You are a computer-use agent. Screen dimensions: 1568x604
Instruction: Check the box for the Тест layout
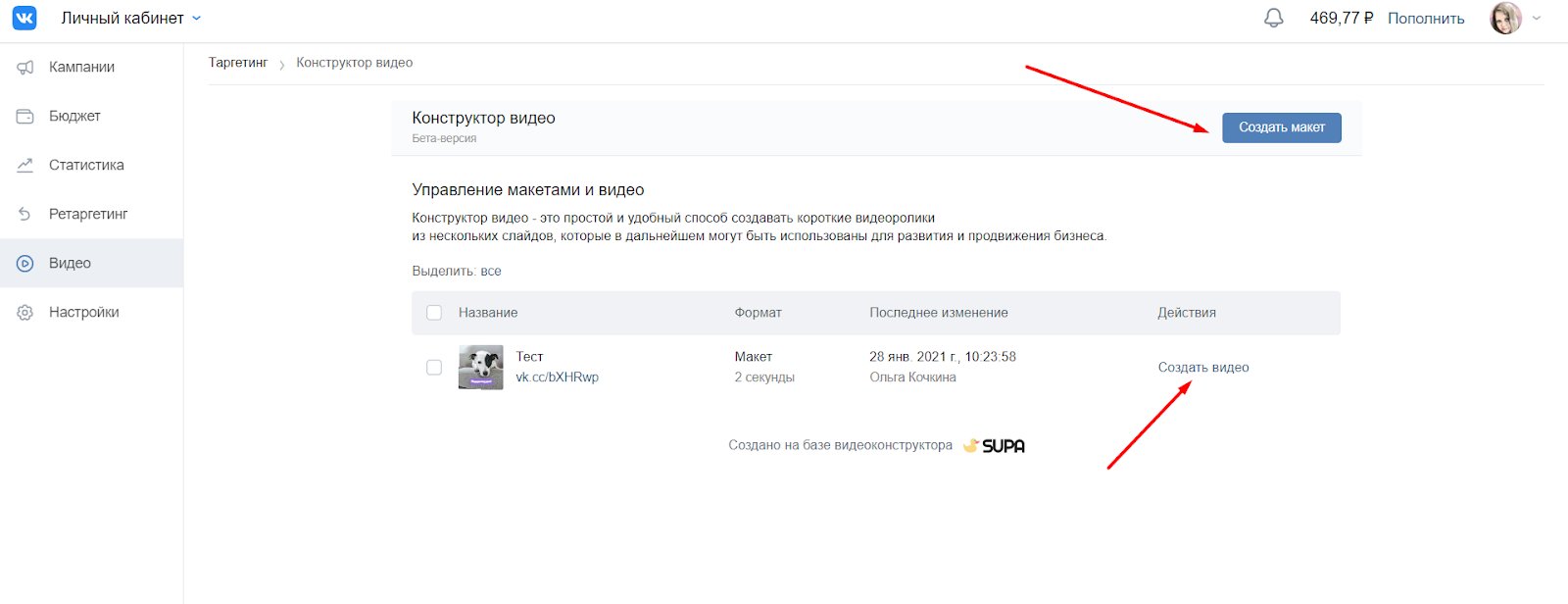(434, 368)
